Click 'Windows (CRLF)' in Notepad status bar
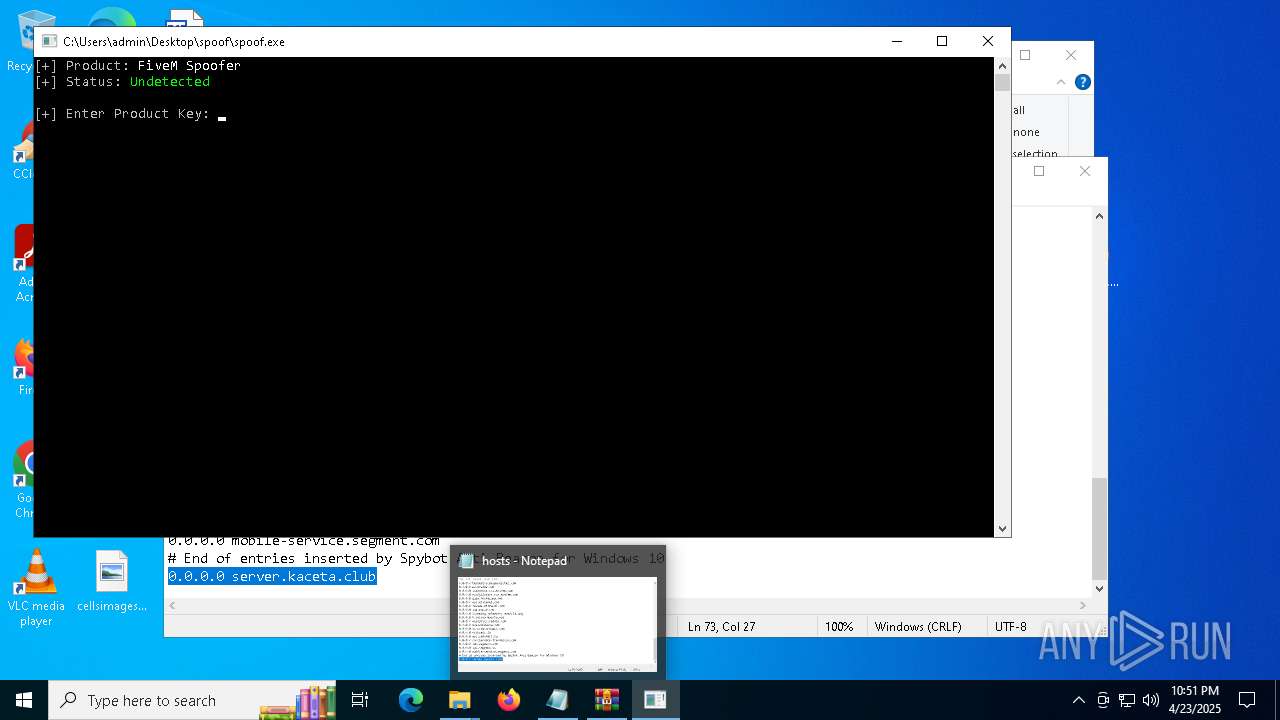 [x=918, y=626]
